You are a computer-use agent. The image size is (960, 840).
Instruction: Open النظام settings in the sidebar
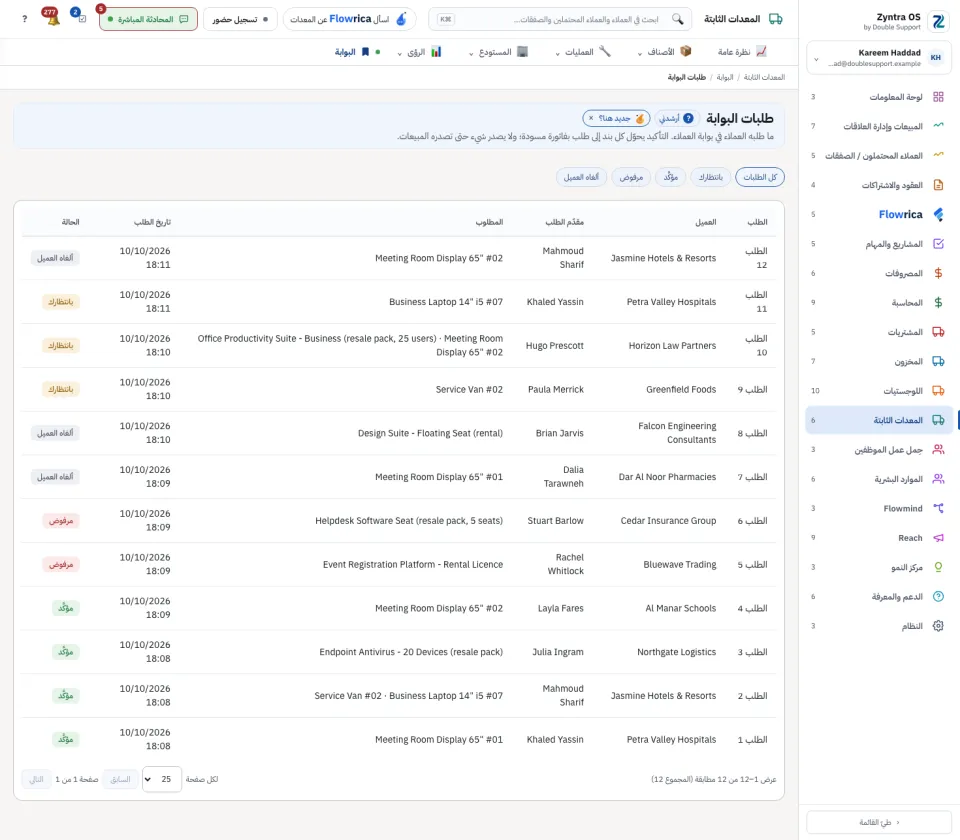coord(879,626)
